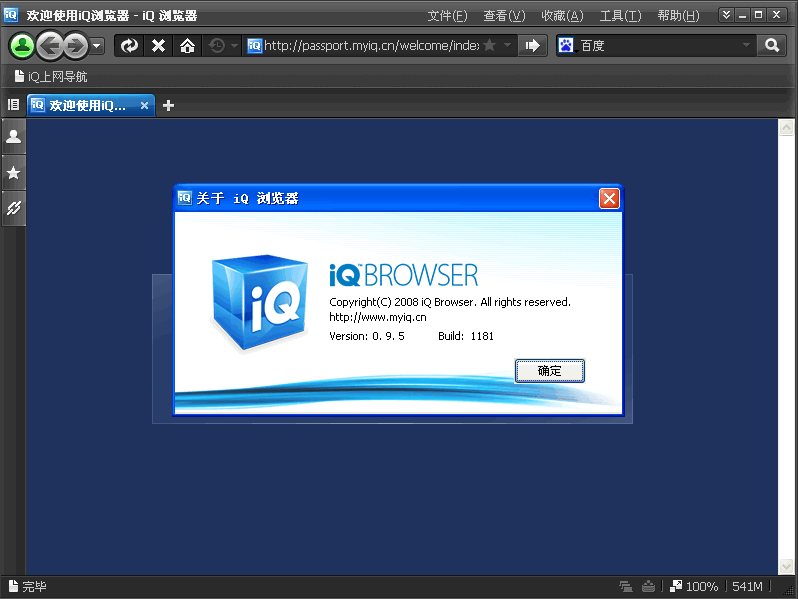Click the Go arrow button

coord(532,46)
